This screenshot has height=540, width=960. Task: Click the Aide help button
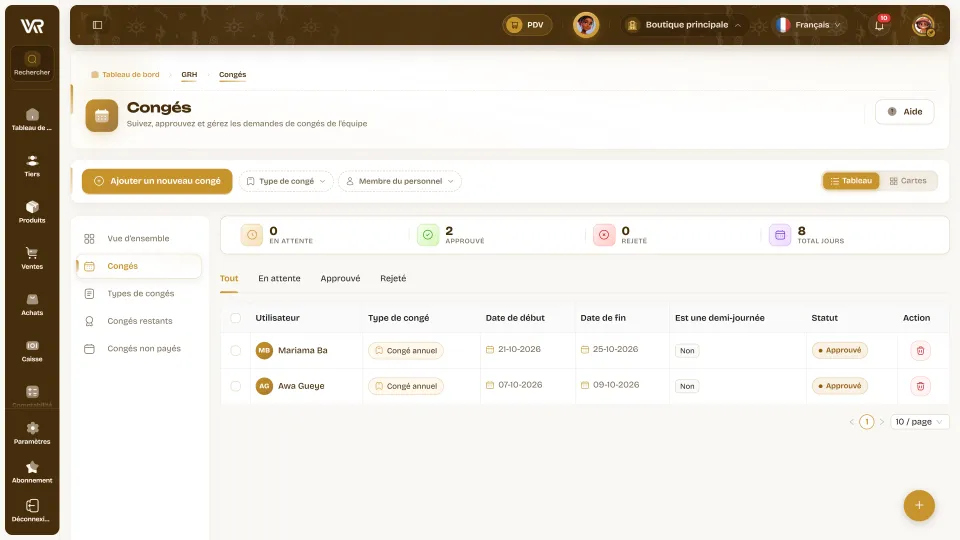coord(904,112)
